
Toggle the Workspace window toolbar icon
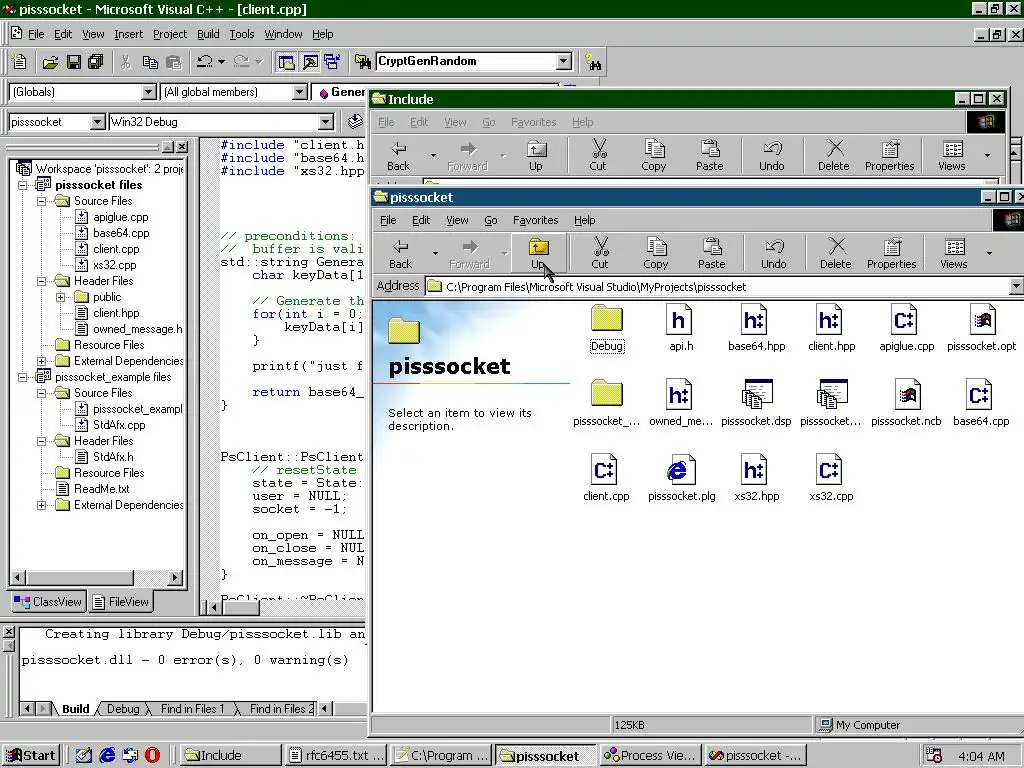286,62
